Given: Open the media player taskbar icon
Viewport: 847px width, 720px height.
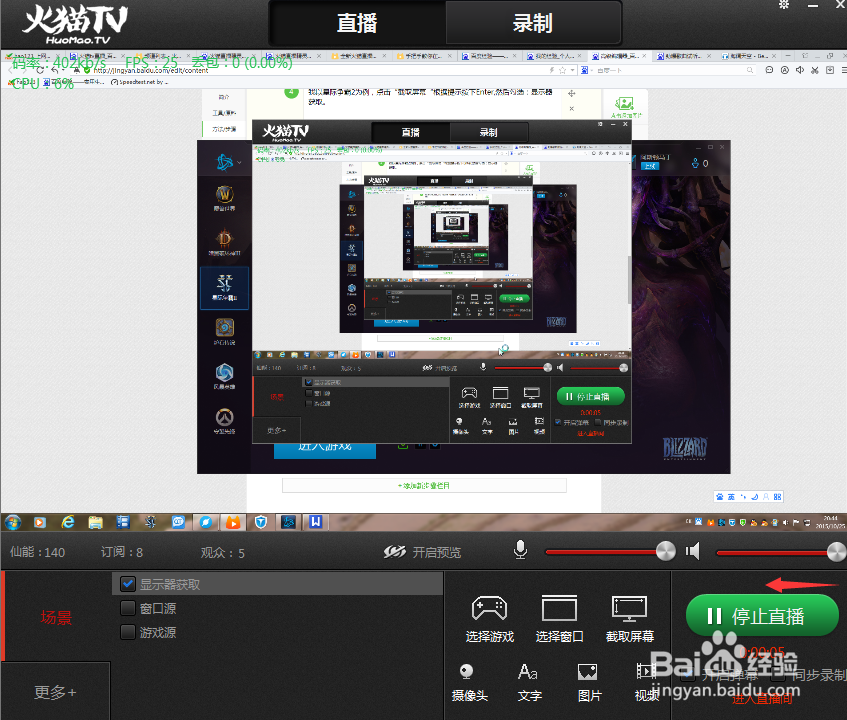Looking at the screenshot, I should pos(39,522).
